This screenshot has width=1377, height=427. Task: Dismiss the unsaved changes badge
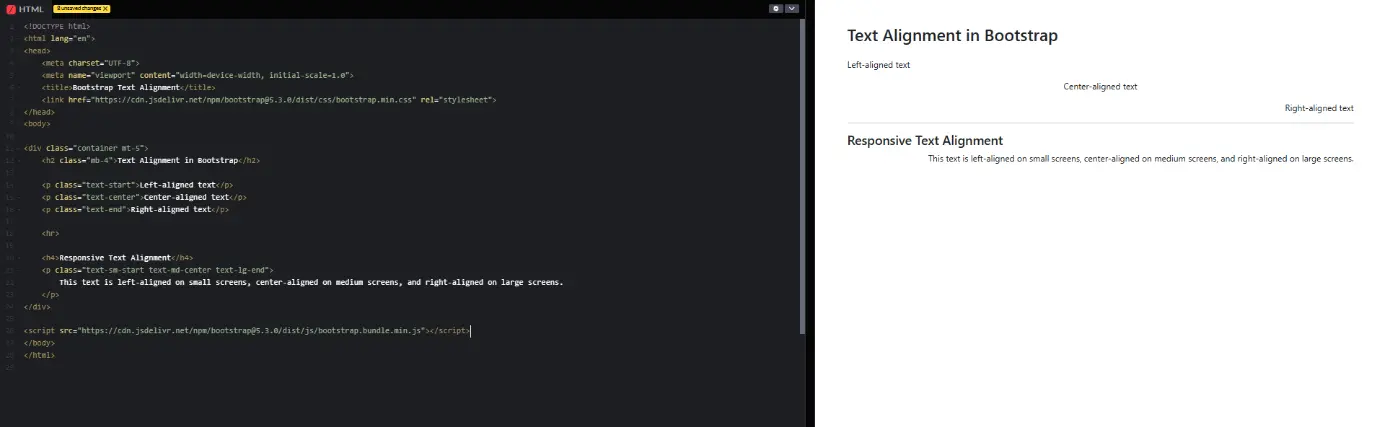[107, 8]
